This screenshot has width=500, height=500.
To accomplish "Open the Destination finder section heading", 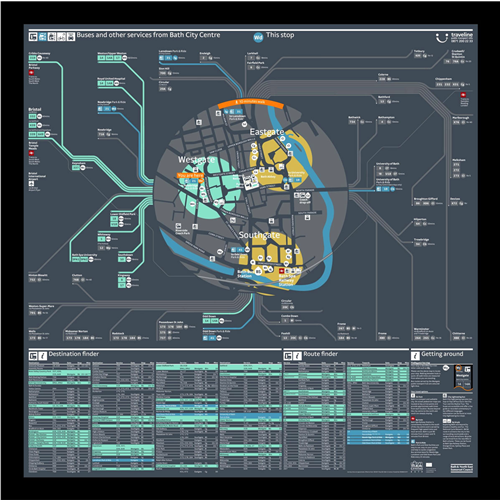I will click(74, 354).
